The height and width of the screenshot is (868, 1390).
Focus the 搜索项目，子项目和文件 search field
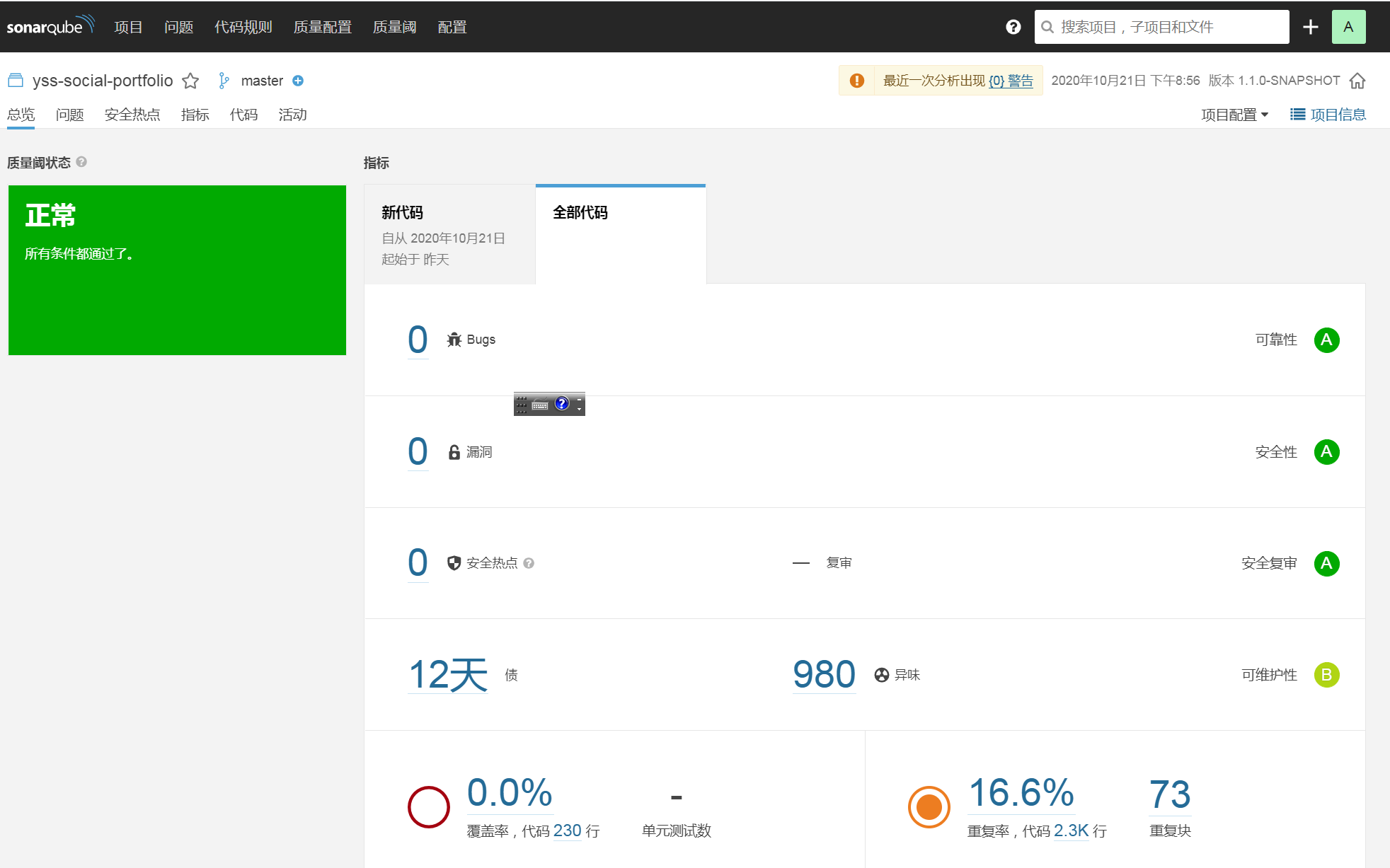[1161, 27]
